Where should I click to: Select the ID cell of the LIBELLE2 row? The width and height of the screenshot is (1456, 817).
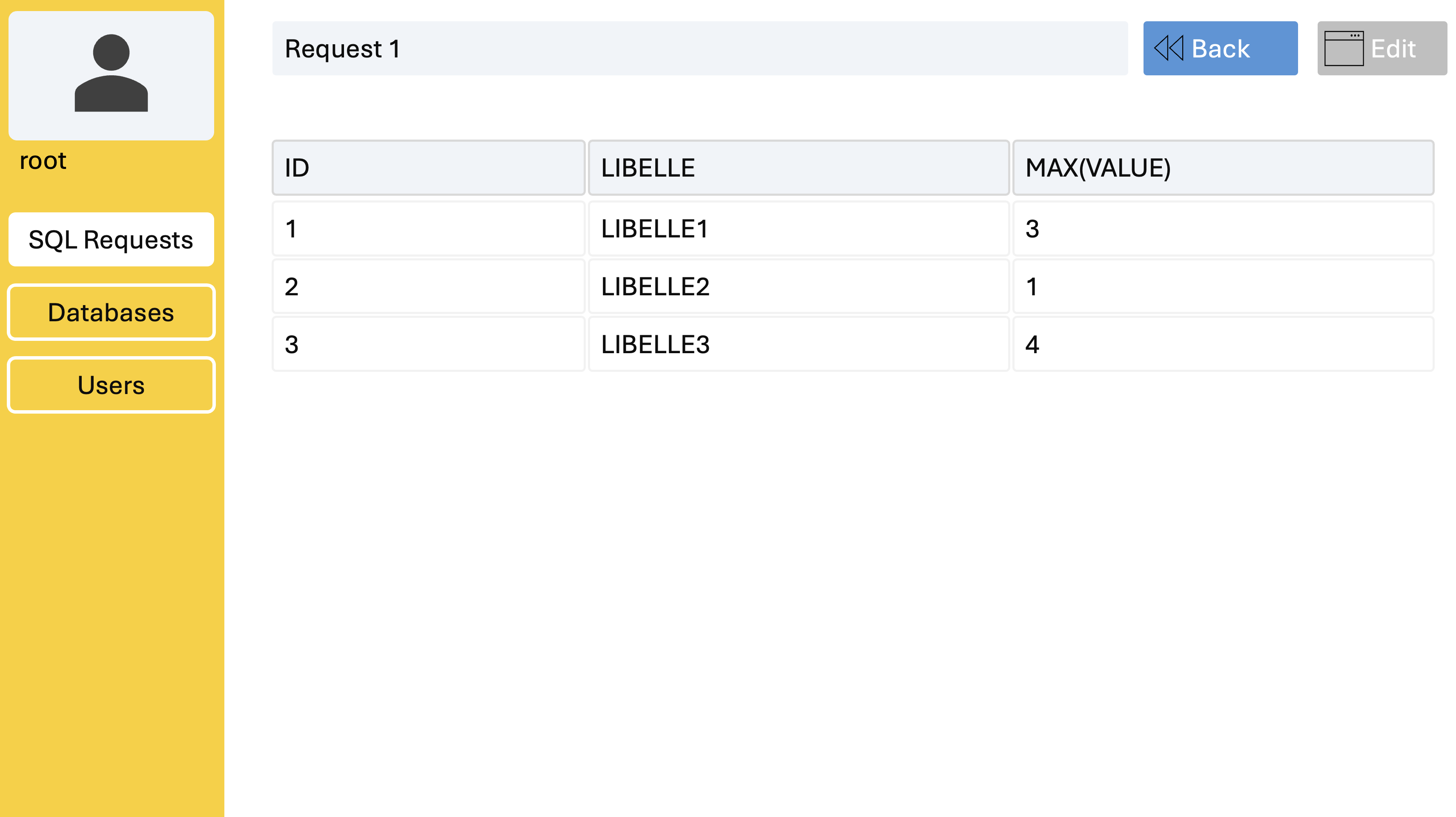(428, 286)
